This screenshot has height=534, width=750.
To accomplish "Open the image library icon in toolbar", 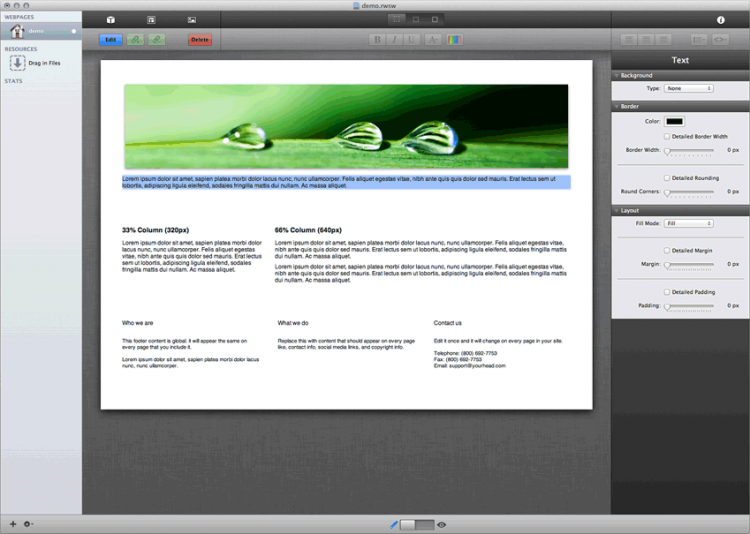I will [x=192, y=20].
